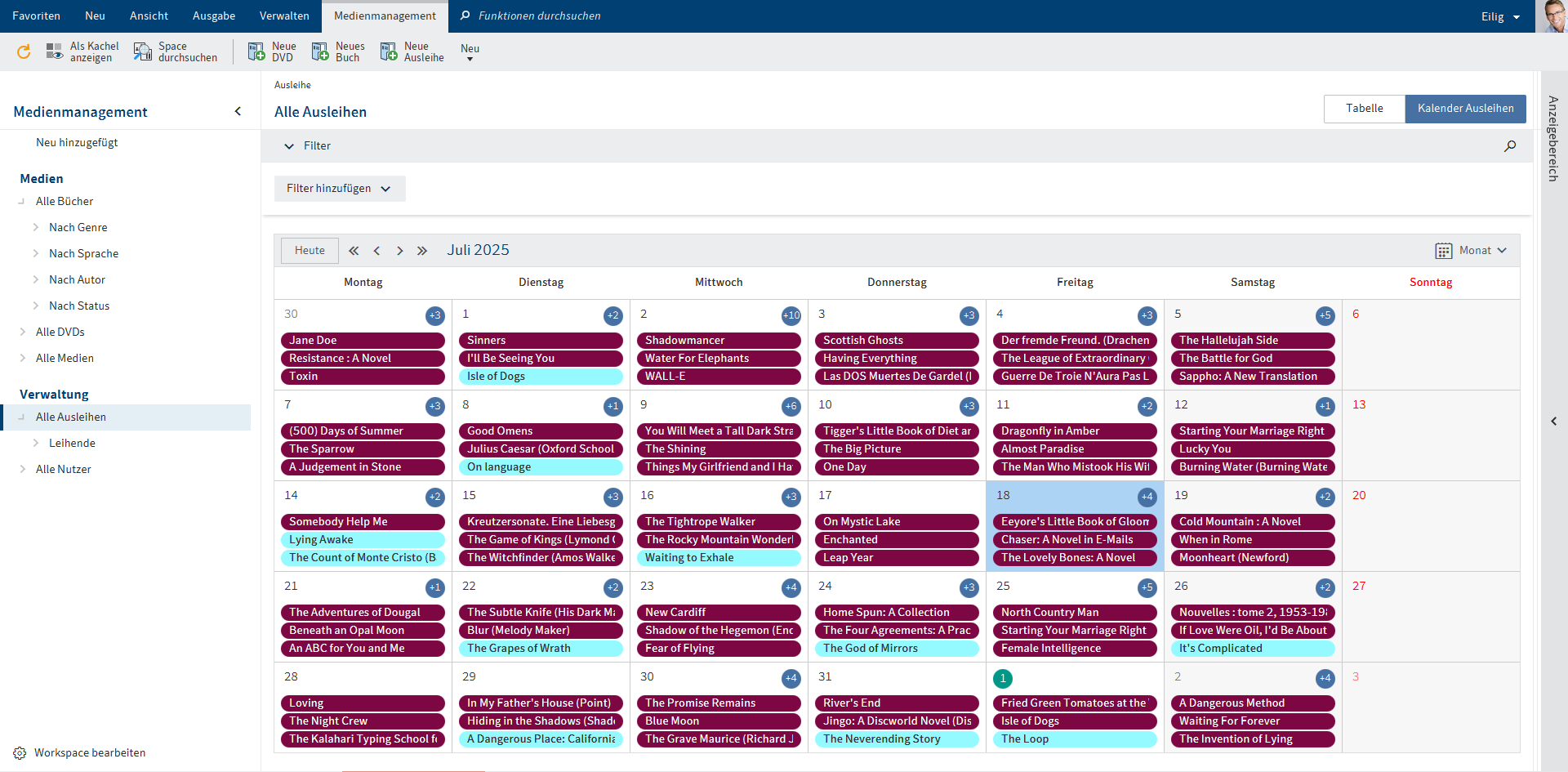
Task: Open the Monat view dropdown
Action: point(1472,251)
